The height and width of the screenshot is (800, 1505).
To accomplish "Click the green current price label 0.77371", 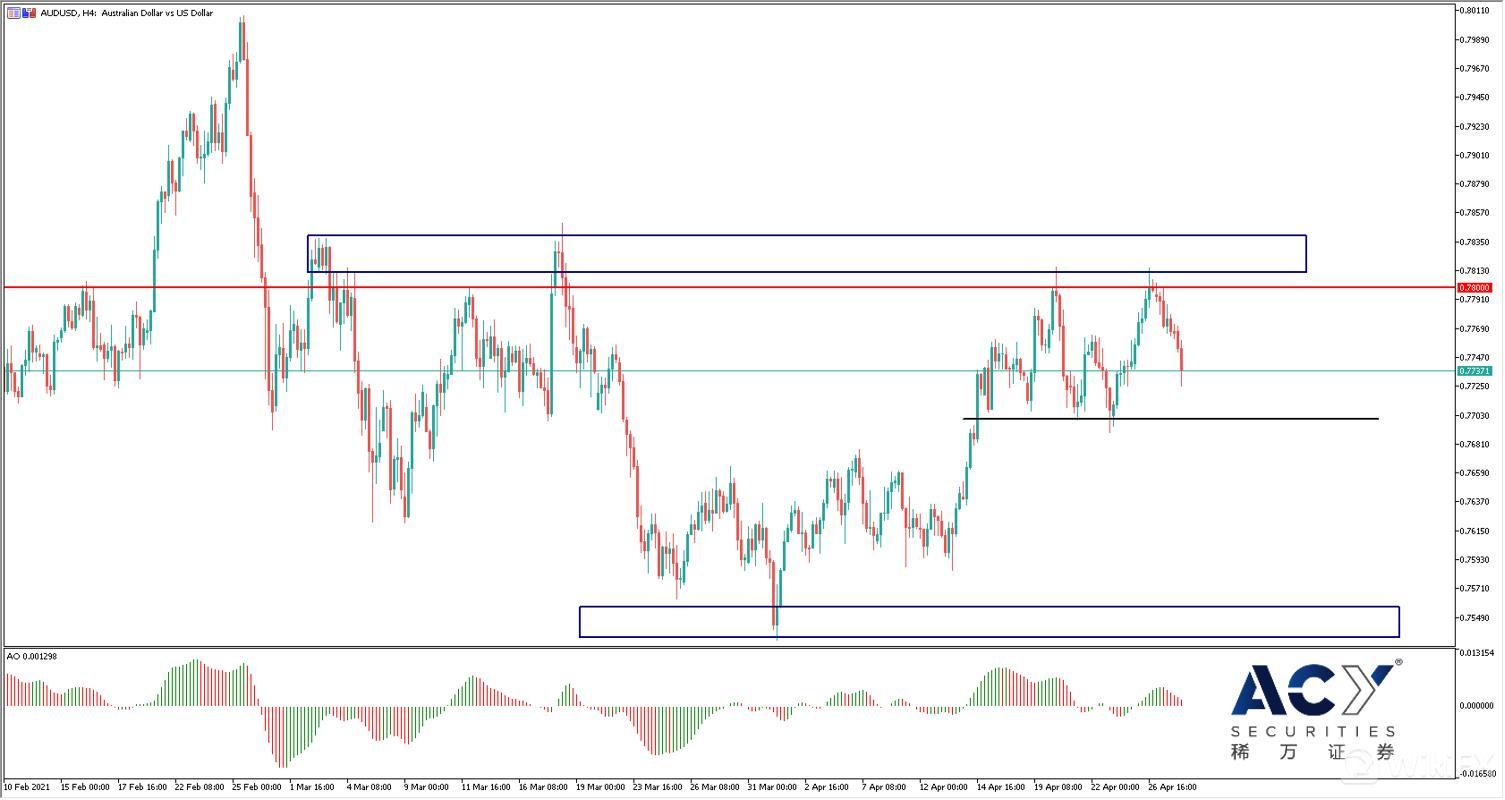I will 1475,371.
